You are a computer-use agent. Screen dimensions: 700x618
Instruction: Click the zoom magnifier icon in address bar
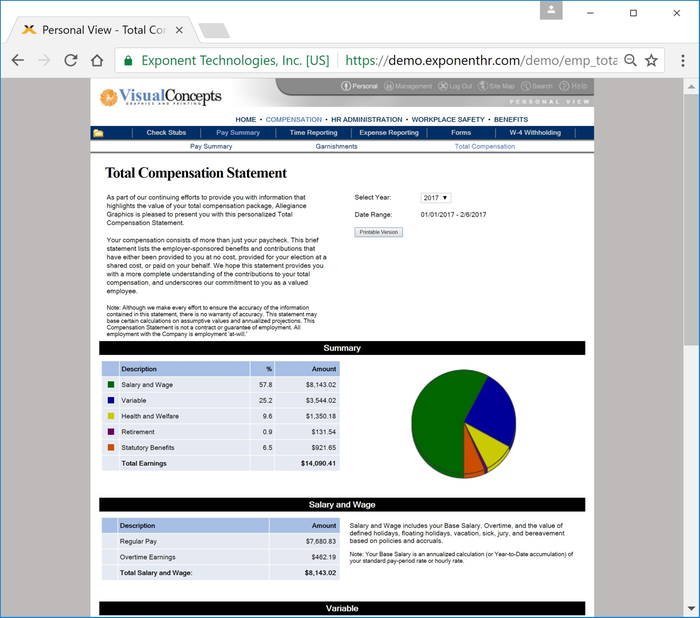pyautogui.click(x=630, y=60)
